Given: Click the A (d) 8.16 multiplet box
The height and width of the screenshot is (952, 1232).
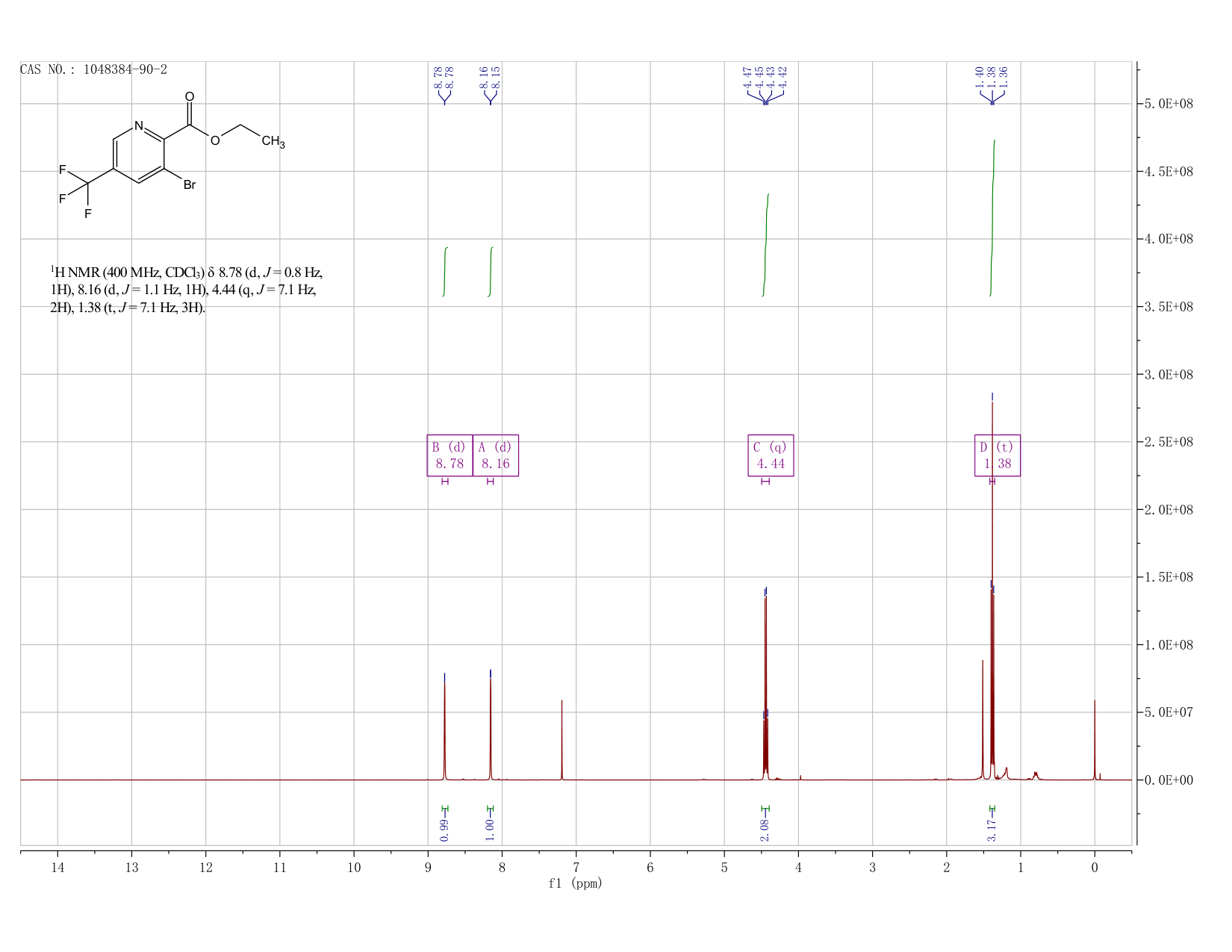Looking at the screenshot, I should click(x=496, y=455).
